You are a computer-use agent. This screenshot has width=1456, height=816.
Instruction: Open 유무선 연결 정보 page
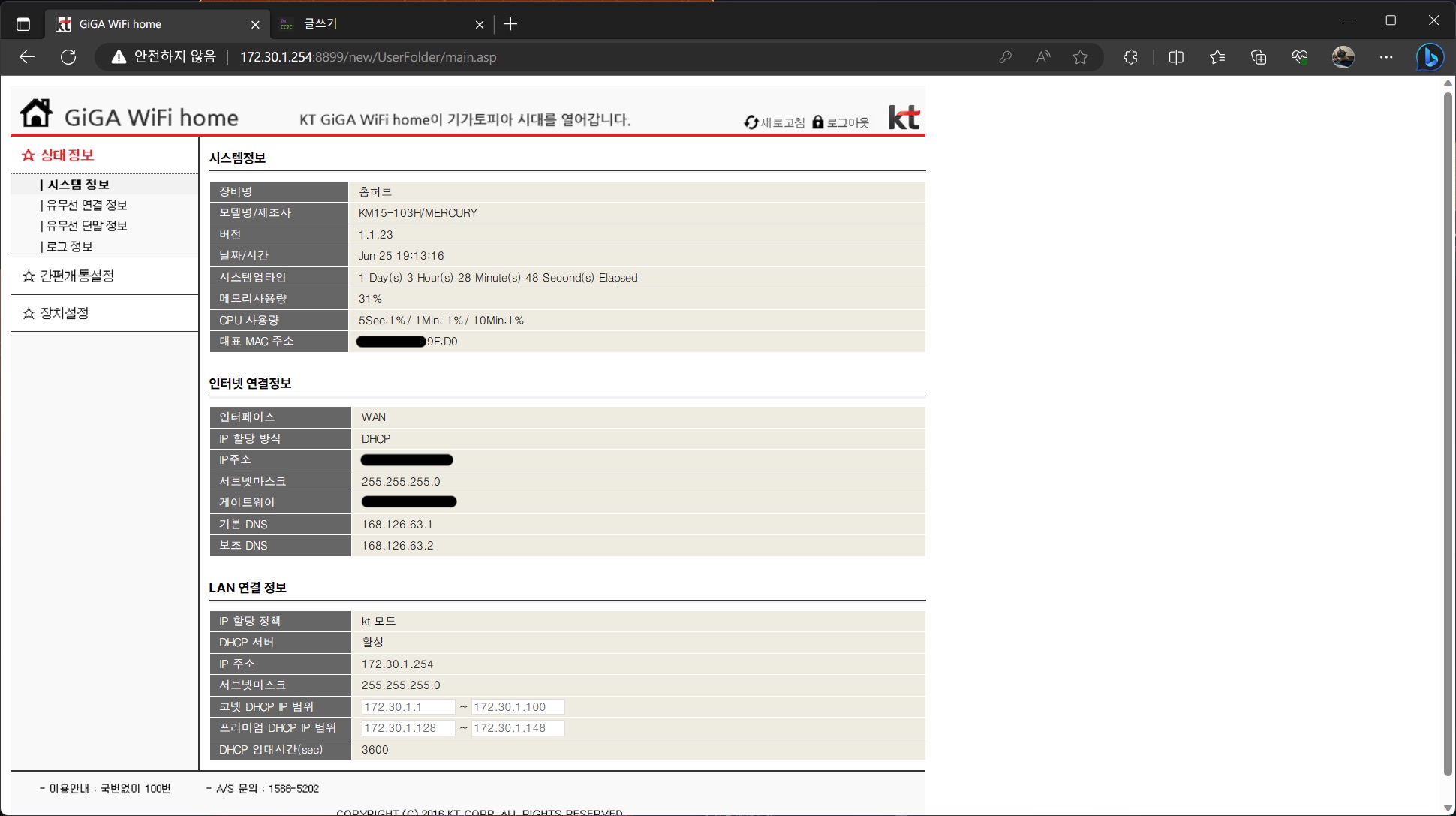[x=86, y=205]
